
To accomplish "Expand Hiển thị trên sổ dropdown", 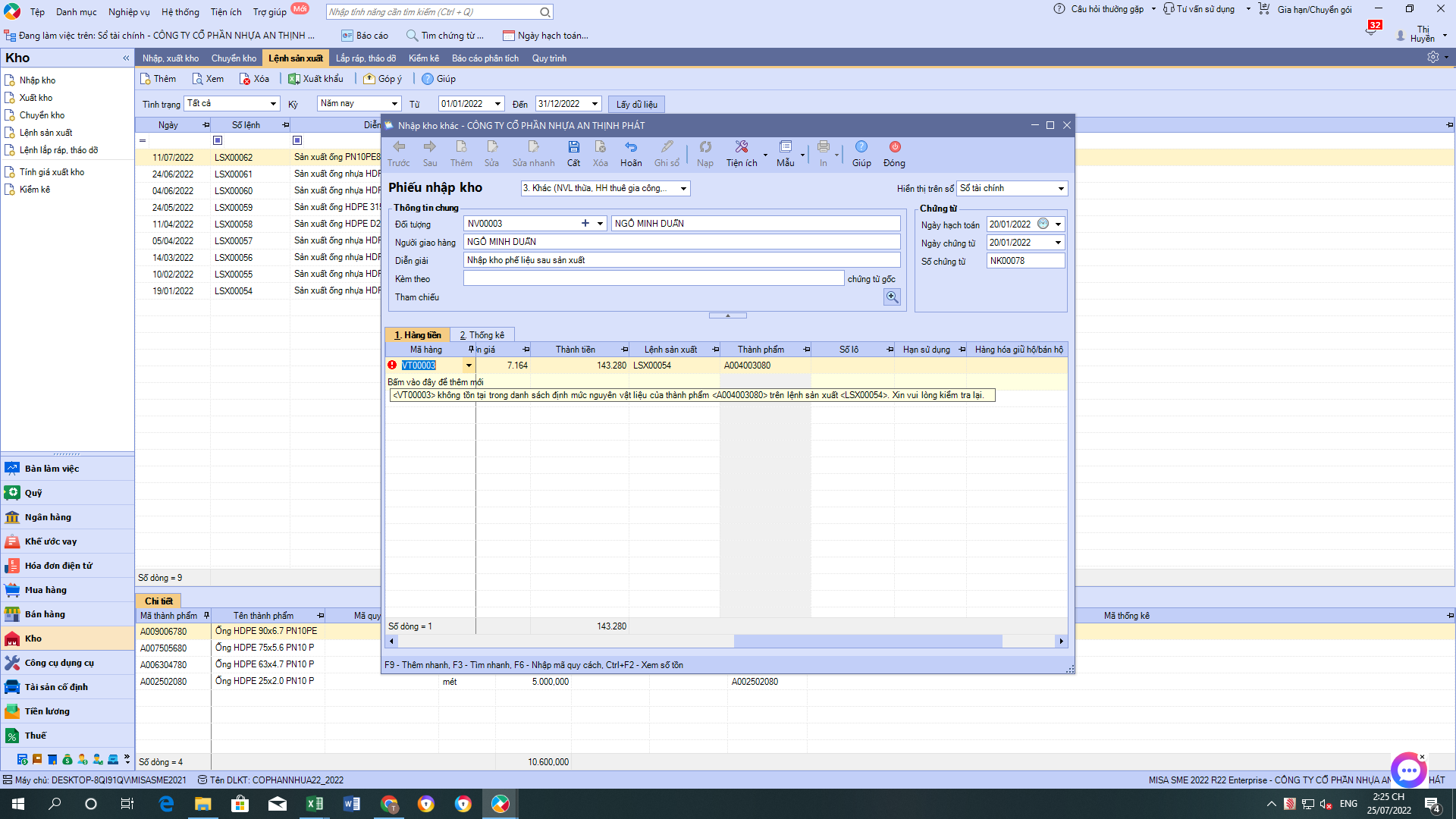I will click(1061, 189).
